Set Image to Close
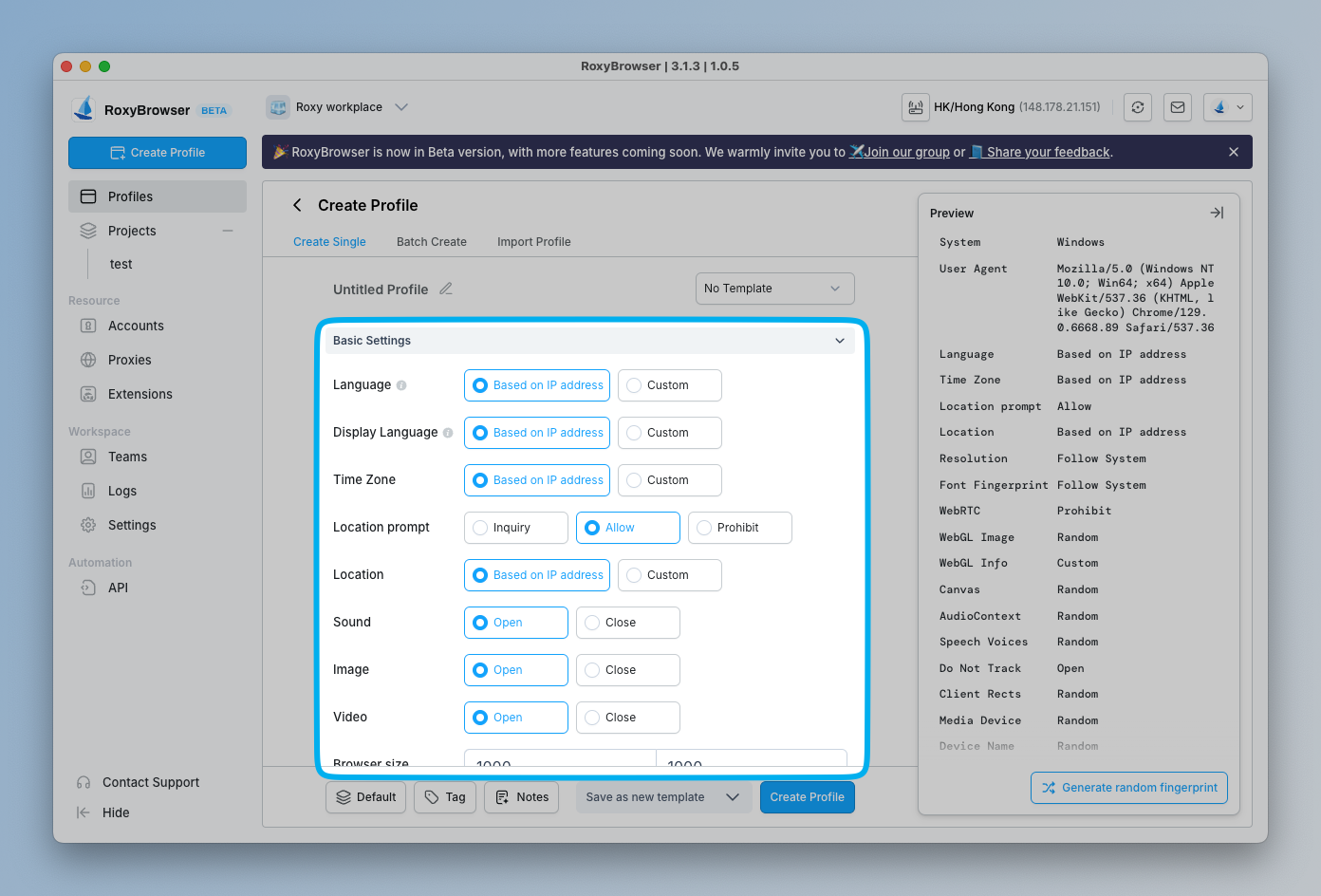Screen dimensions: 1321x896 pos(628,670)
